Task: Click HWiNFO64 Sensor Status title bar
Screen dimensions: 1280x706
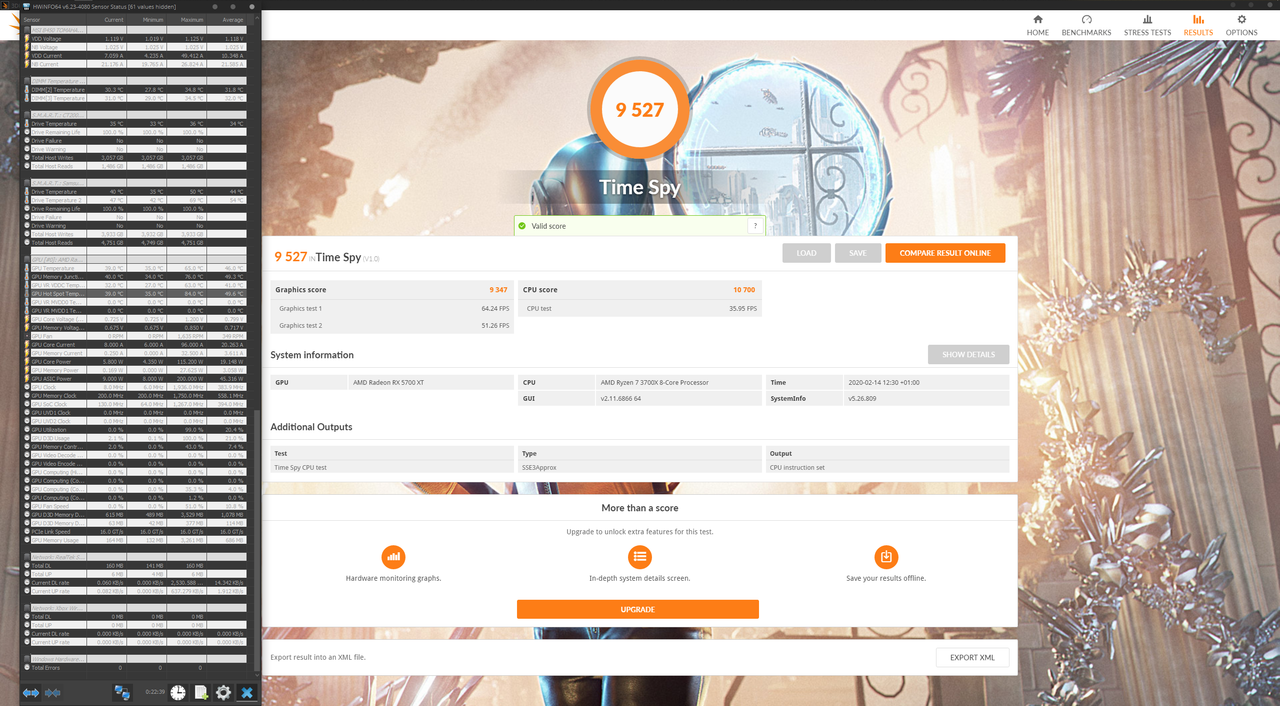Action: [x=140, y=6]
